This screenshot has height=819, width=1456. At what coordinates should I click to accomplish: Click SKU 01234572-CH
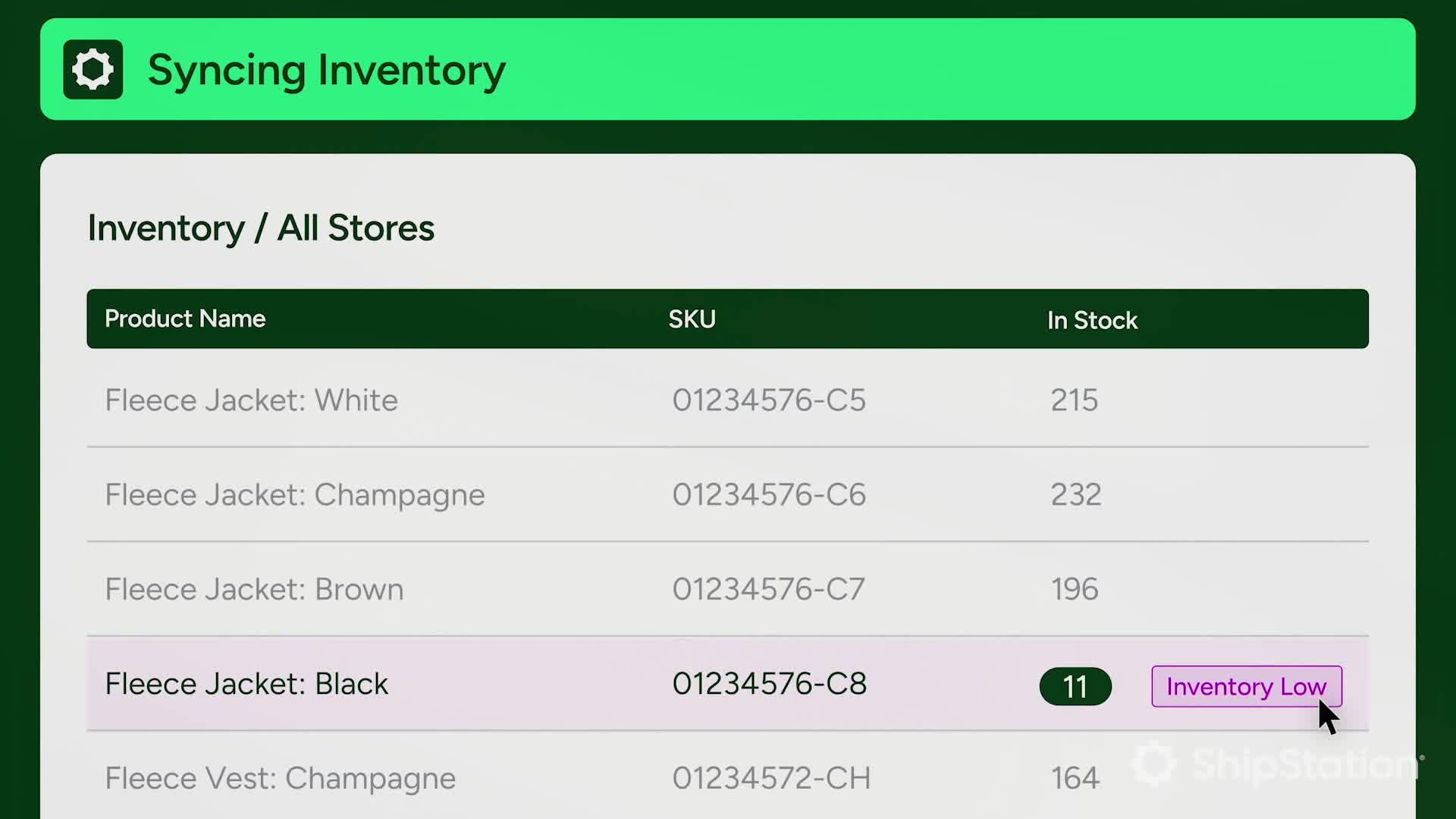[x=770, y=778]
